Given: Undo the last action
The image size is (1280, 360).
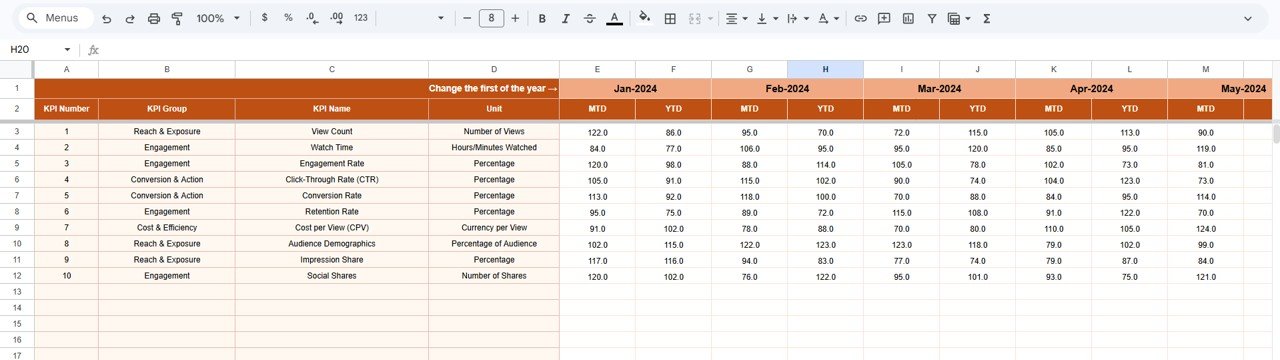Looking at the screenshot, I should 107,18.
